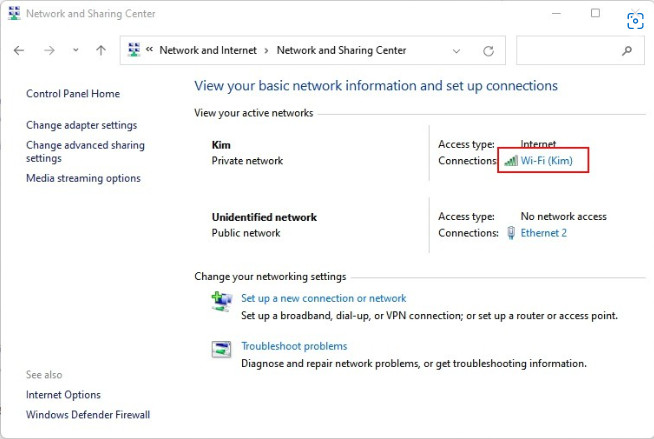Open the Ethernet 2 connection link
Image resolution: width=654 pixels, height=439 pixels.
click(x=543, y=233)
